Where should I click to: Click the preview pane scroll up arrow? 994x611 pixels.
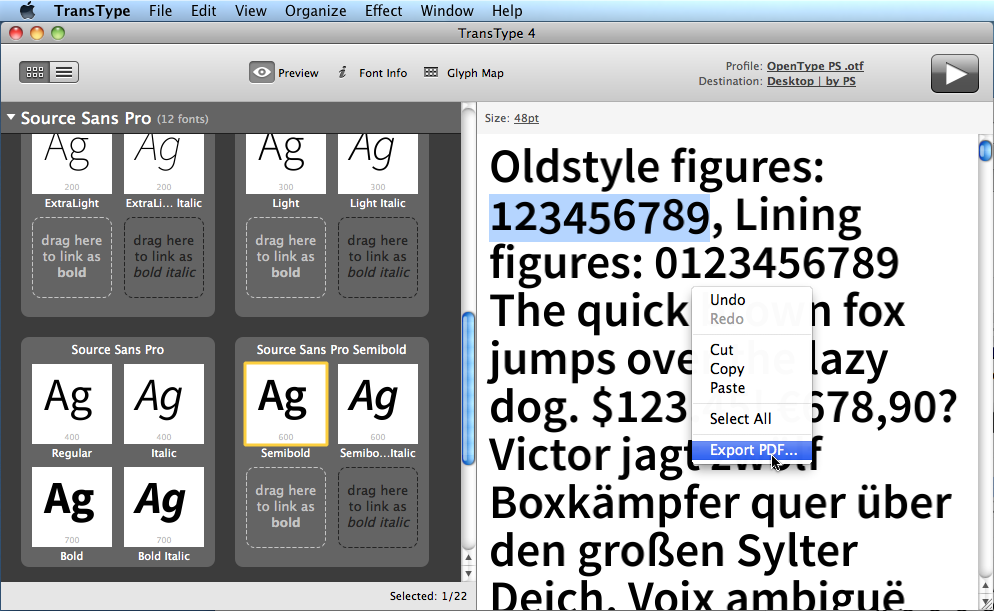[x=985, y=585]
